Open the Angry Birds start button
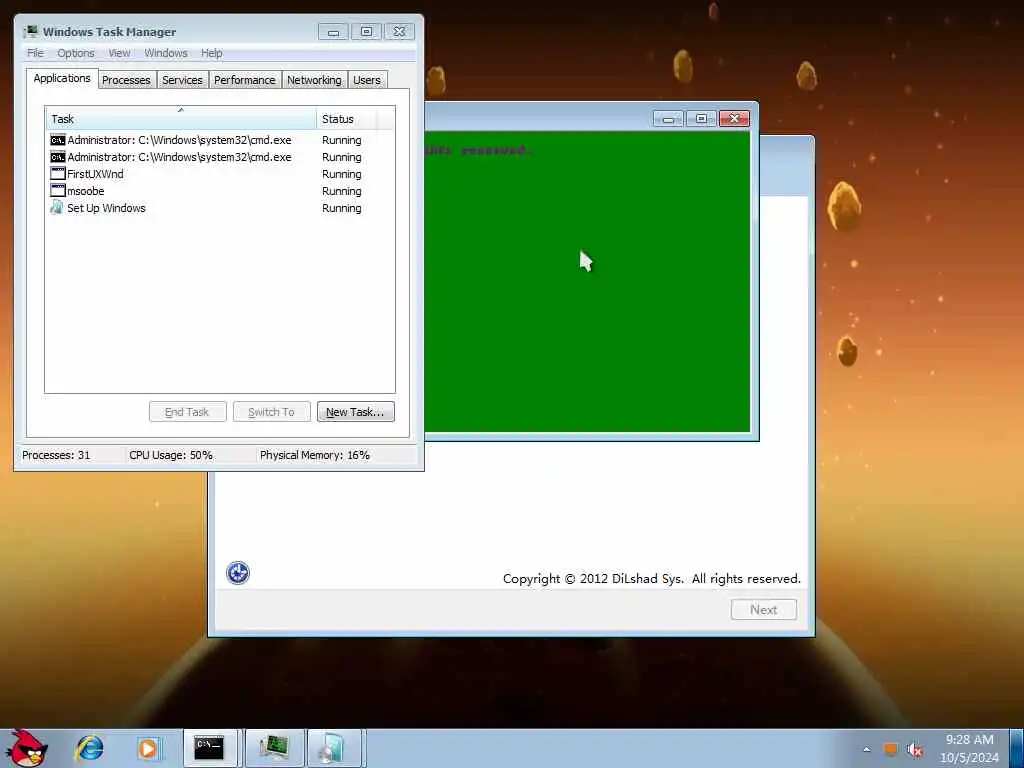1024x768 pixels. point(26,748)
